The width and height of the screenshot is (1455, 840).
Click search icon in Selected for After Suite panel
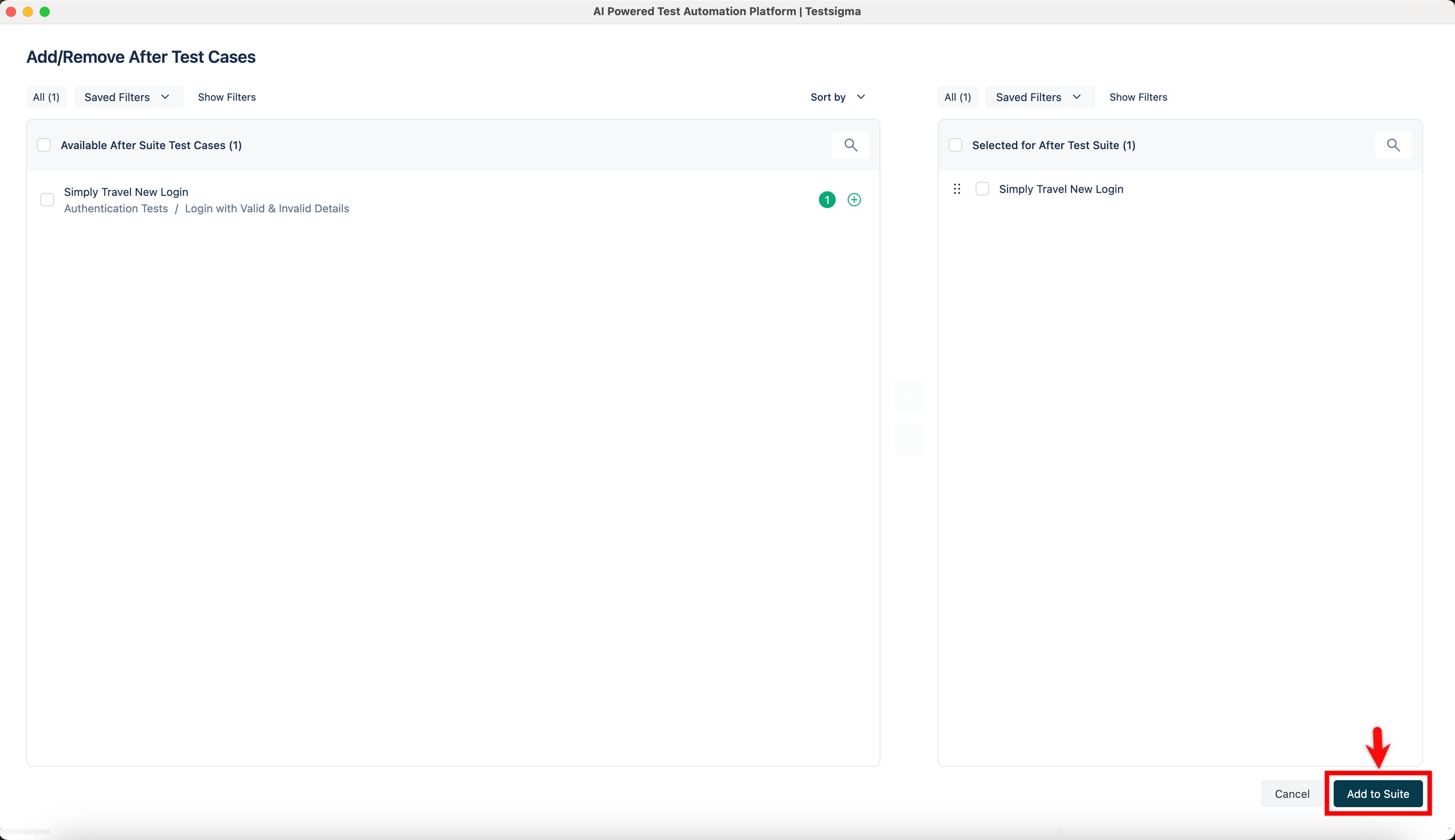(1393, 145)
